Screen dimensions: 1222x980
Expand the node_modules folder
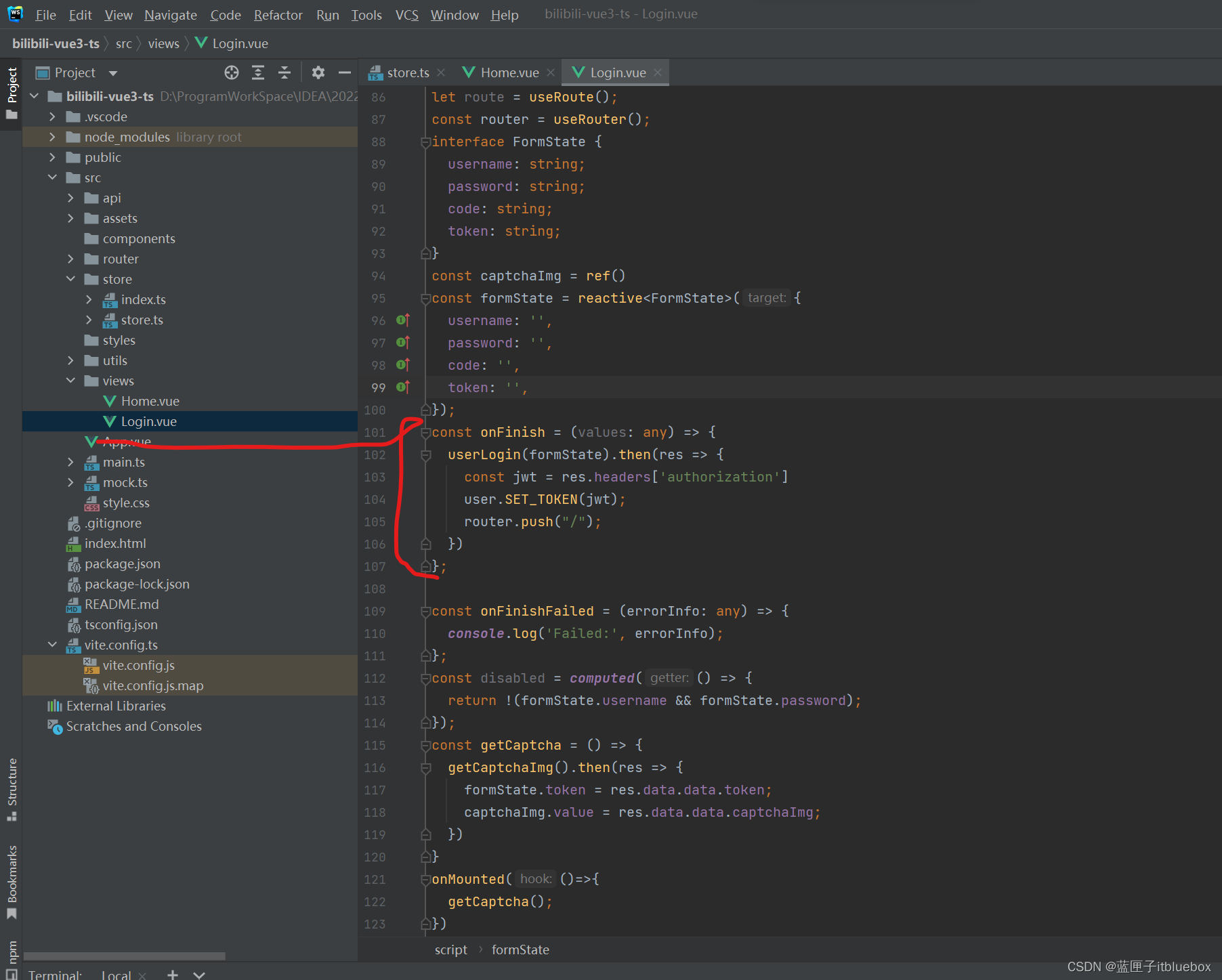pyautogui.click(x=52, y=137)
